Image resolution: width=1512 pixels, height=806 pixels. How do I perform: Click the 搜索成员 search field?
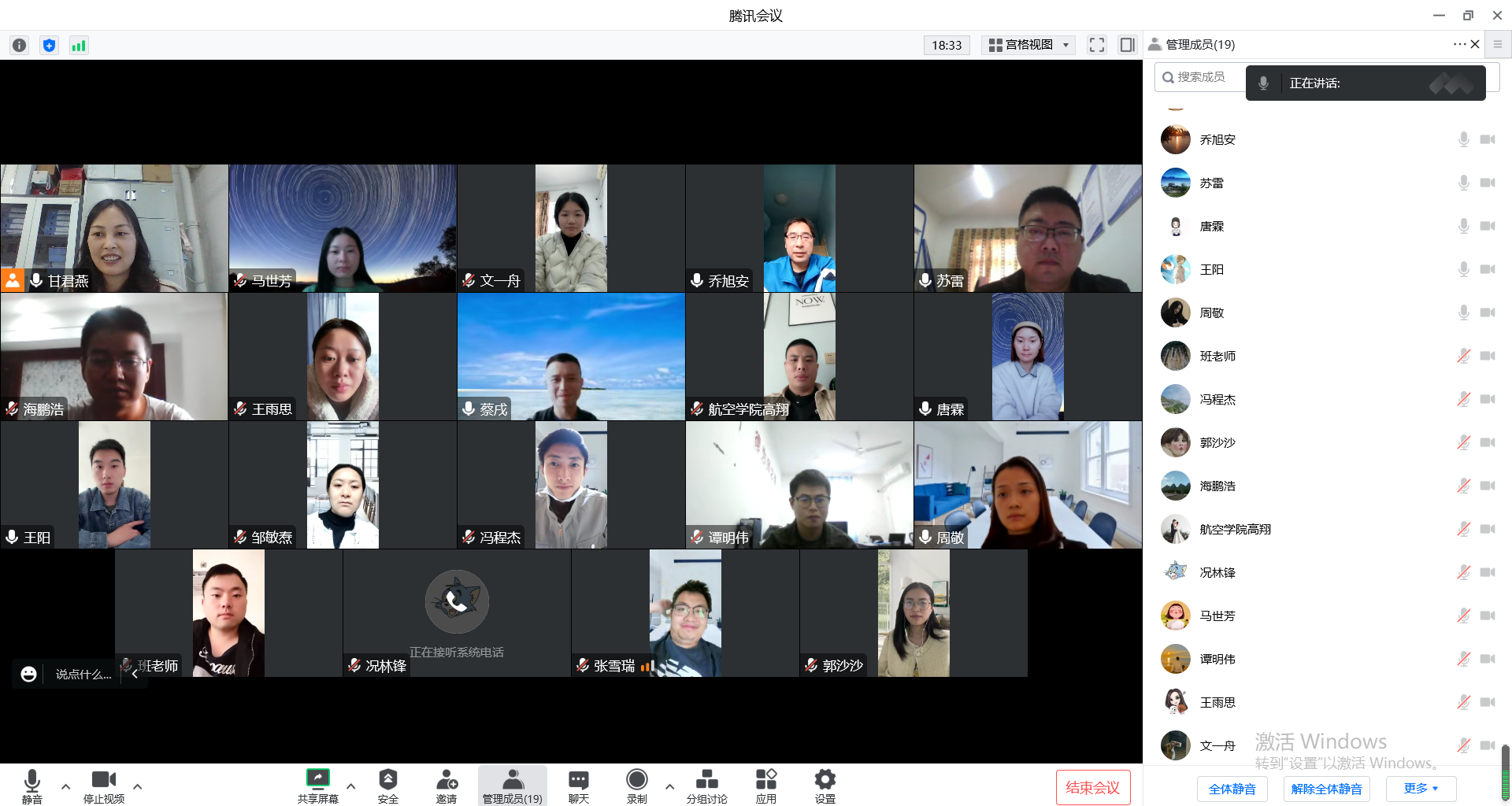[x=1201, y=77]
